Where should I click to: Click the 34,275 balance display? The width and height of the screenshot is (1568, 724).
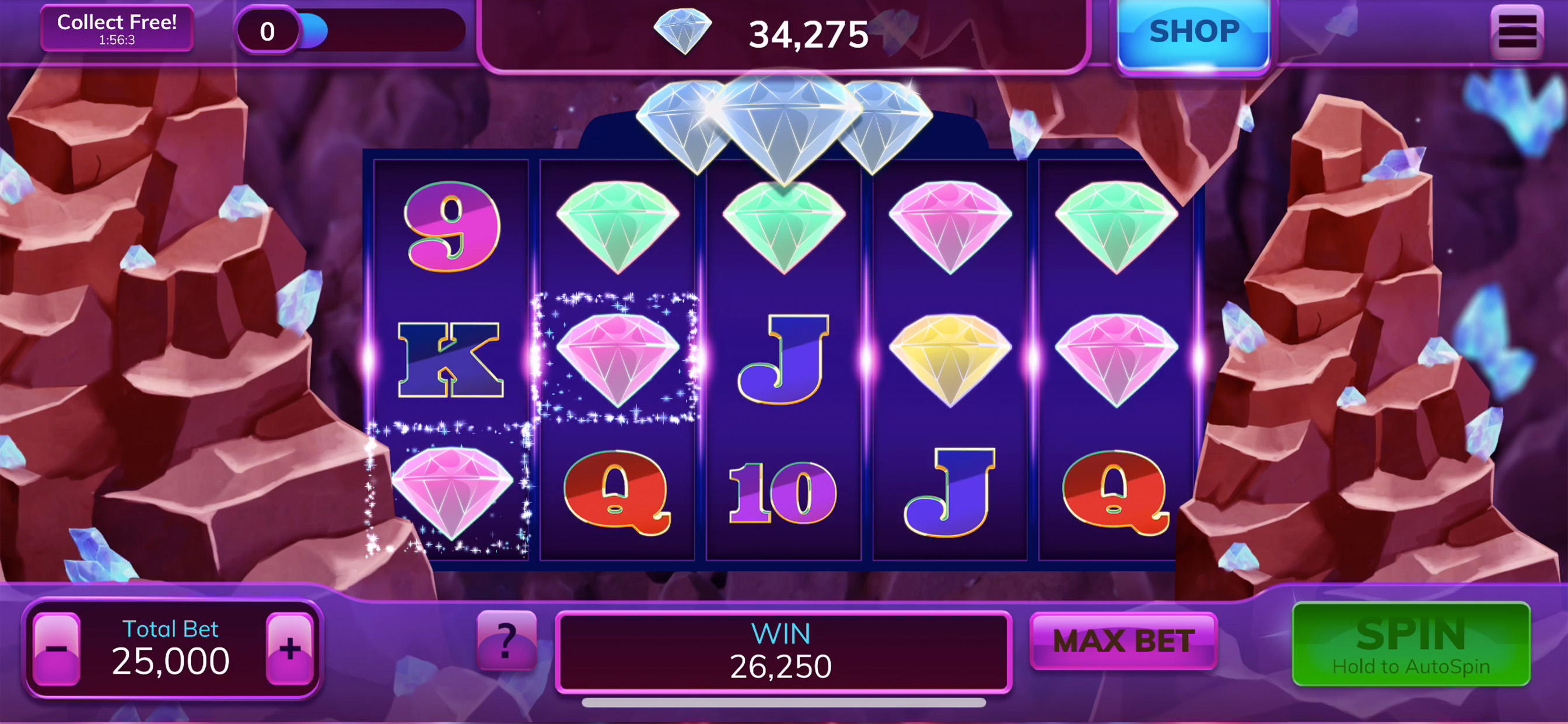(808, 34)
